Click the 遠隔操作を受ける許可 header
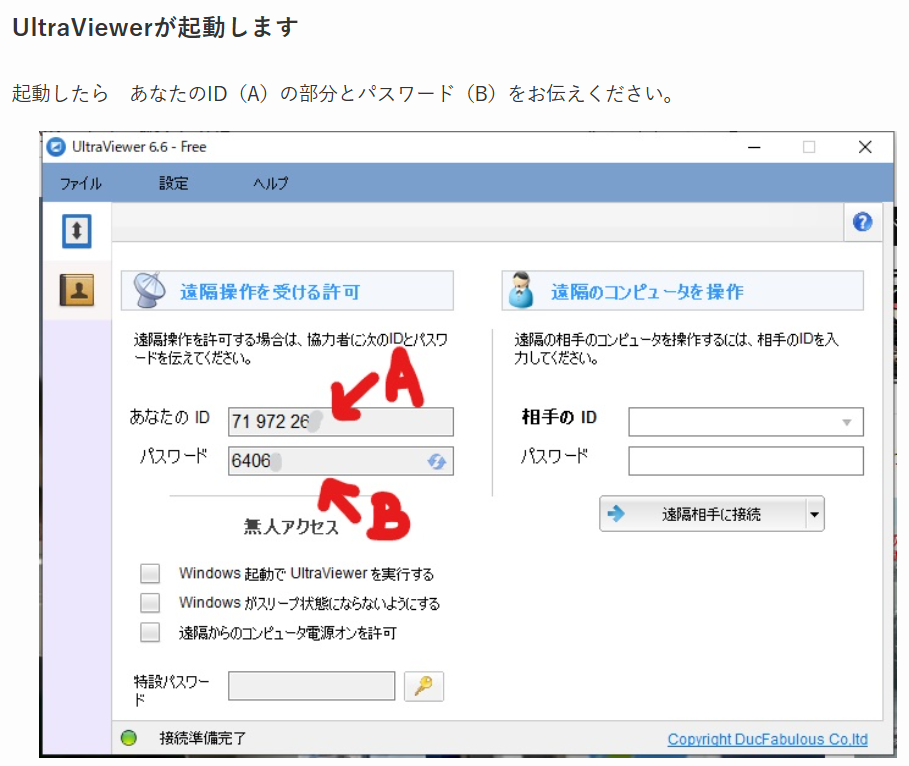909x766 pixels. 287,291
